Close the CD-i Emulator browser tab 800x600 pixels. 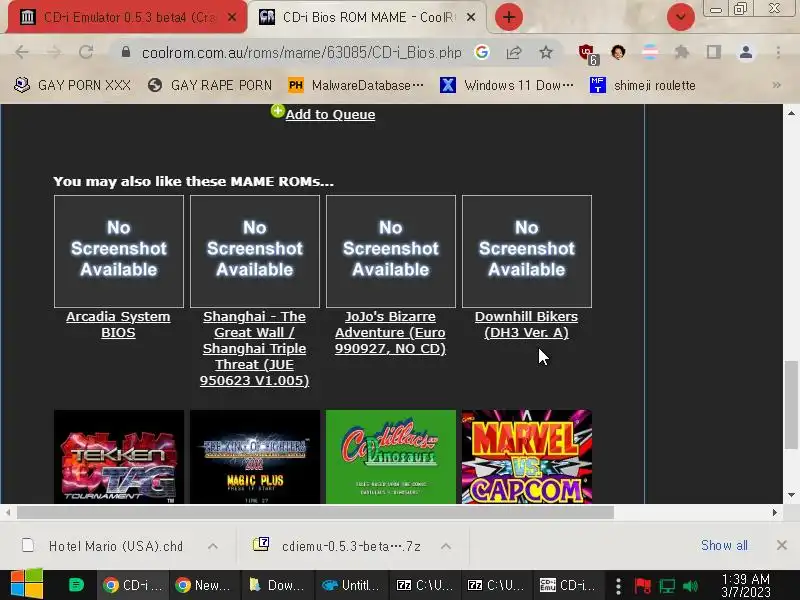click(x=232, y=17)
